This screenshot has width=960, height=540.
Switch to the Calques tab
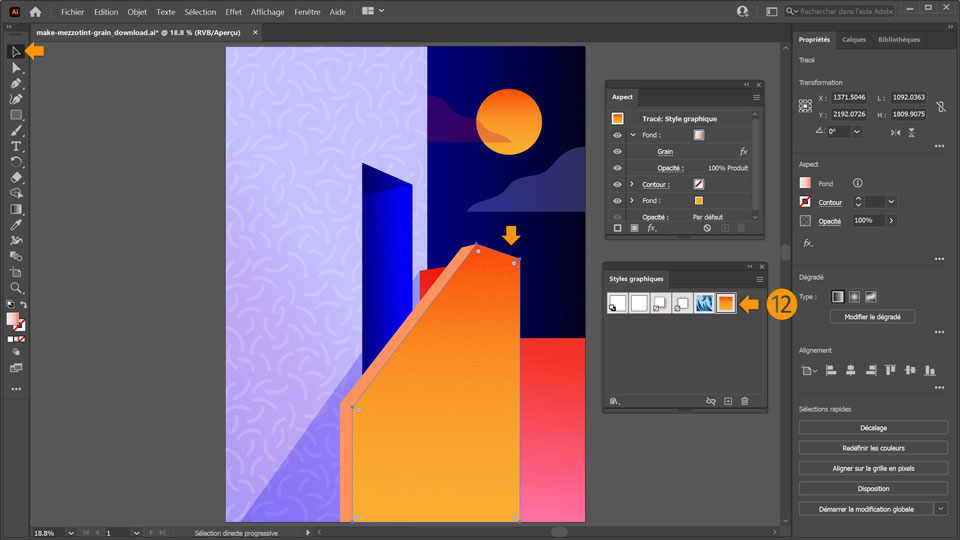coord(853,40)
